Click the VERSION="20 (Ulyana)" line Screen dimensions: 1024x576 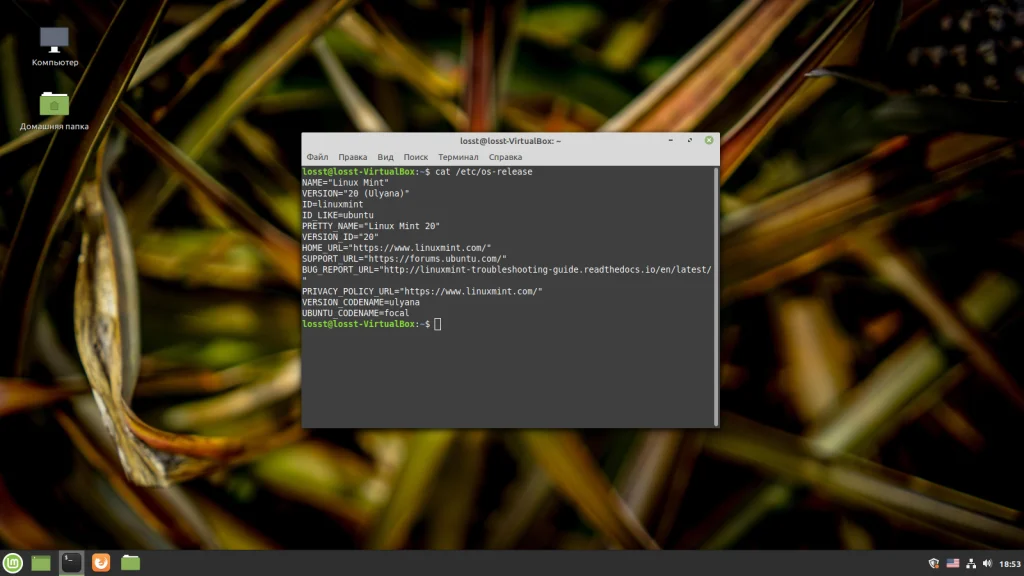(x=355, y=193)
